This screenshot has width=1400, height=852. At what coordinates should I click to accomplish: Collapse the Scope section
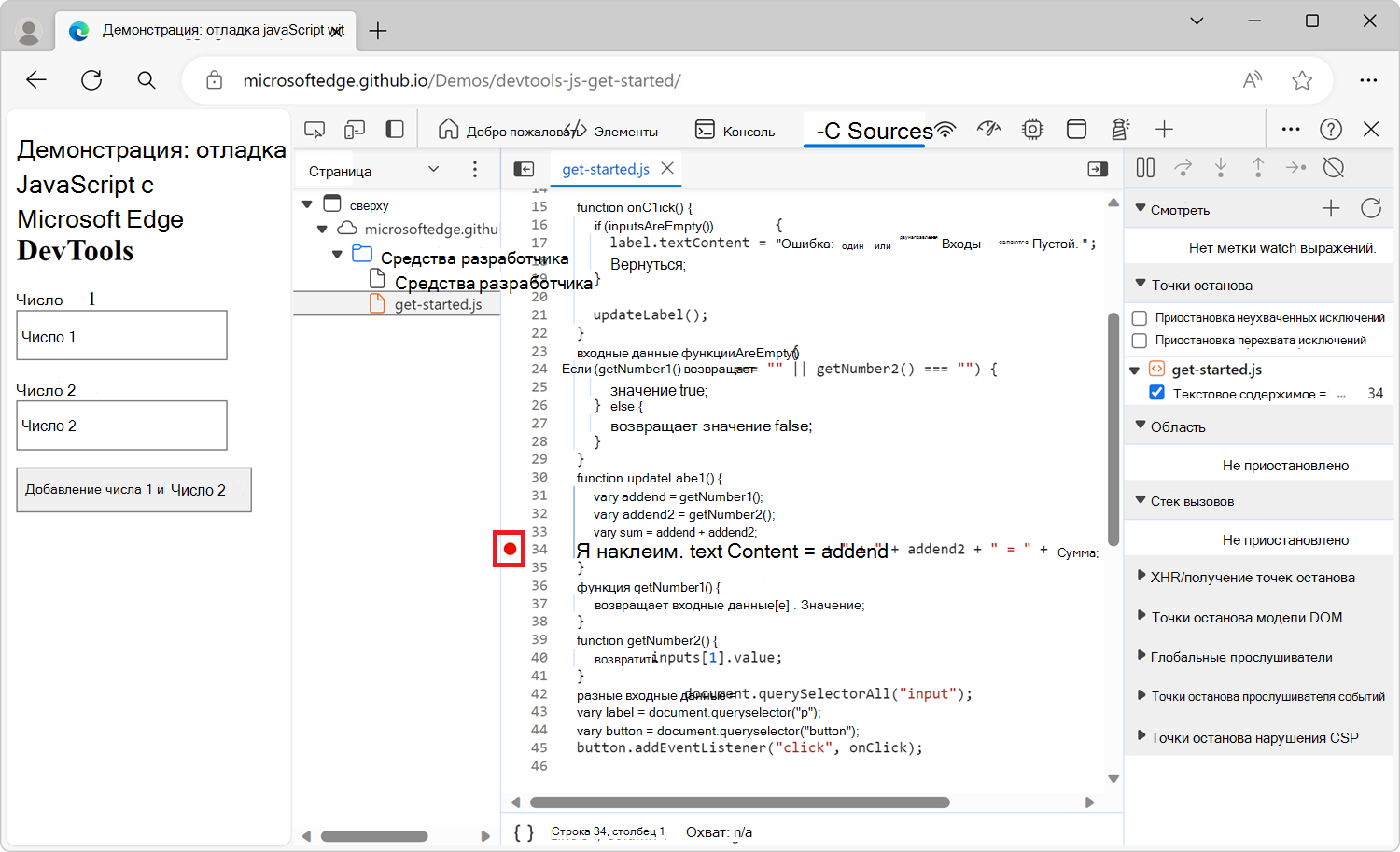point(1141,425)
